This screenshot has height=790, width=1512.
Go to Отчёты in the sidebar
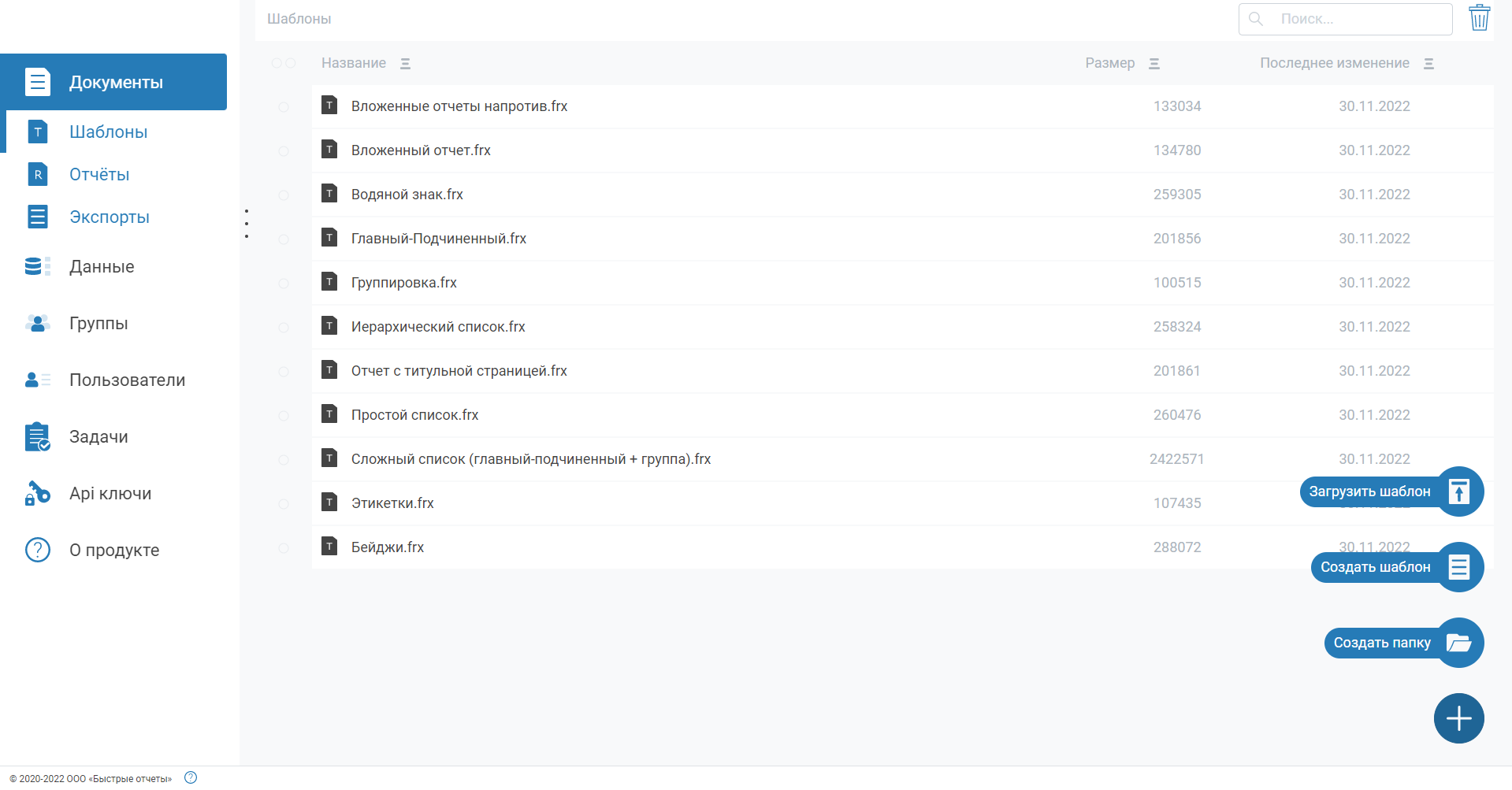[x=113, y=174]
